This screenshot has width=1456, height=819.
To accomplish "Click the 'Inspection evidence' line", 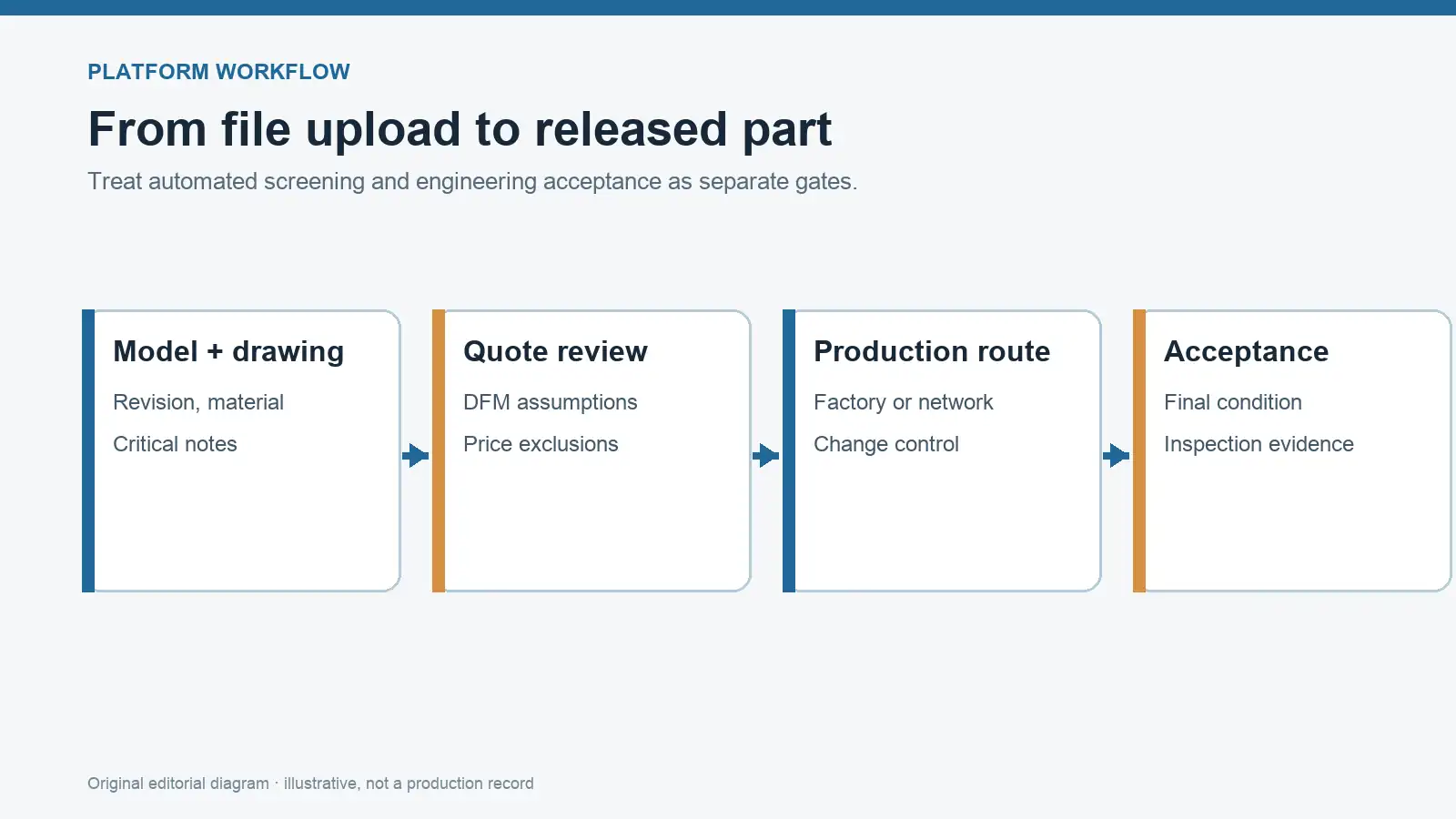I will tap(1259, 444).
